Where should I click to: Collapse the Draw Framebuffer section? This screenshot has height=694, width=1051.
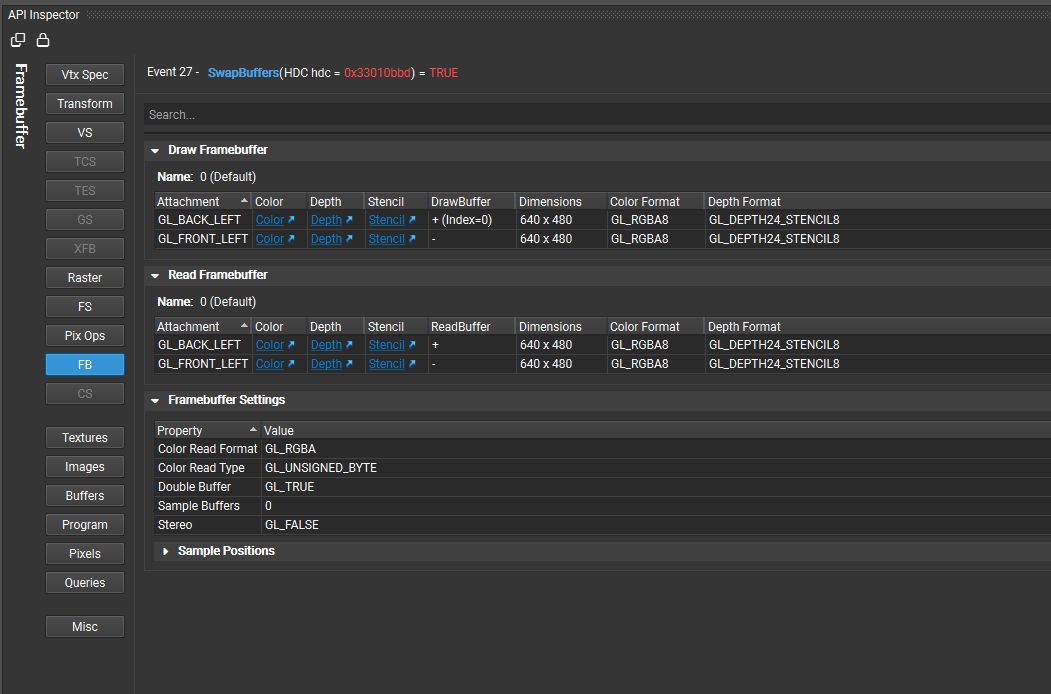coord(154,149)
